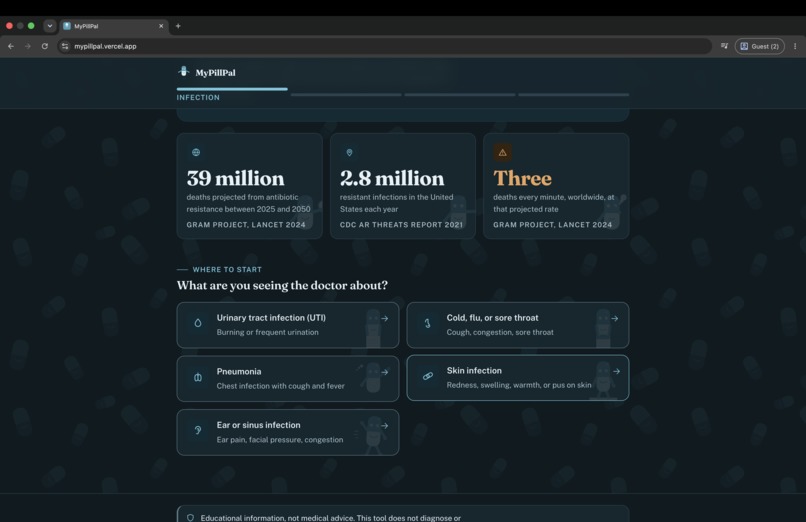
Task: Click the 39 million statistic card
Action: (249, 186)
